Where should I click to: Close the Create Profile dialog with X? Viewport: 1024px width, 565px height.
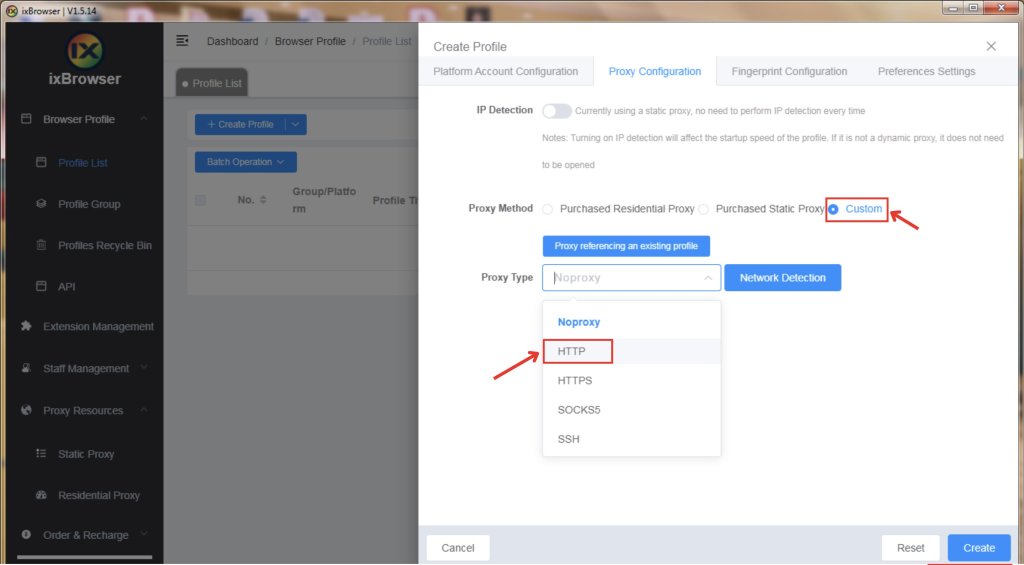click(991, 46)
